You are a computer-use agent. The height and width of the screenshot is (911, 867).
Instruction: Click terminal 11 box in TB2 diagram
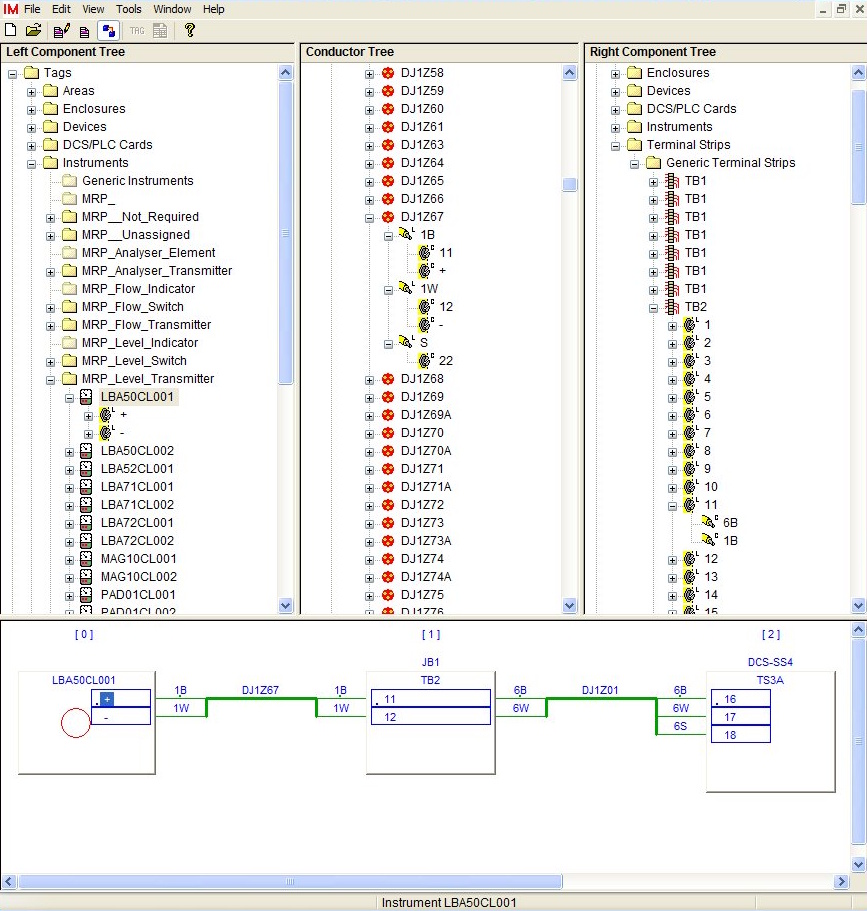click(431, 698)
